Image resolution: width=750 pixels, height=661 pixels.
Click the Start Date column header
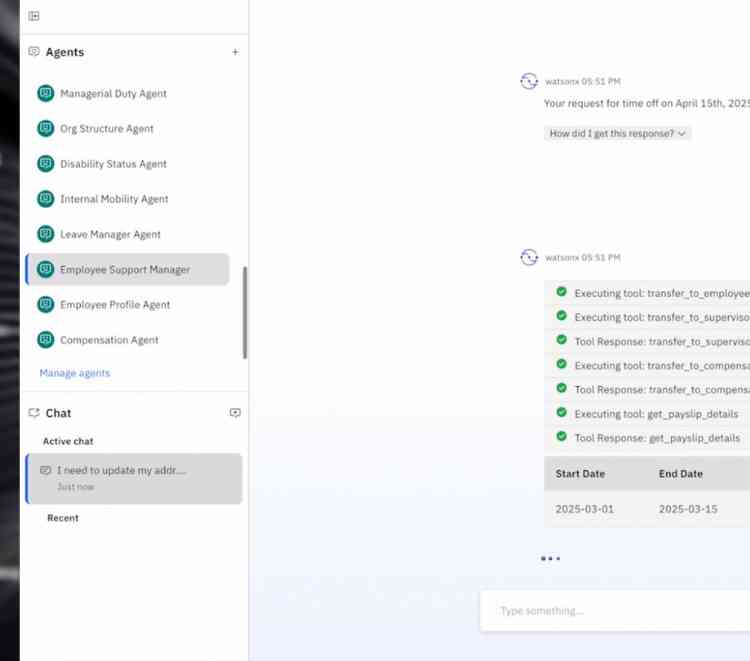(580, 474)
